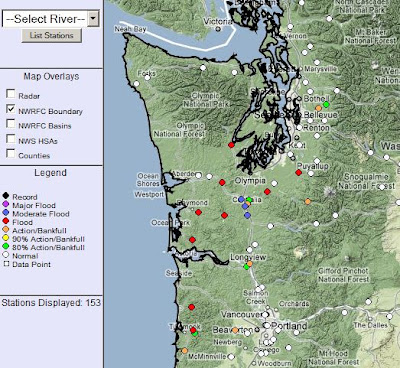Select the orange station marker near Bothell

[319, 108]
